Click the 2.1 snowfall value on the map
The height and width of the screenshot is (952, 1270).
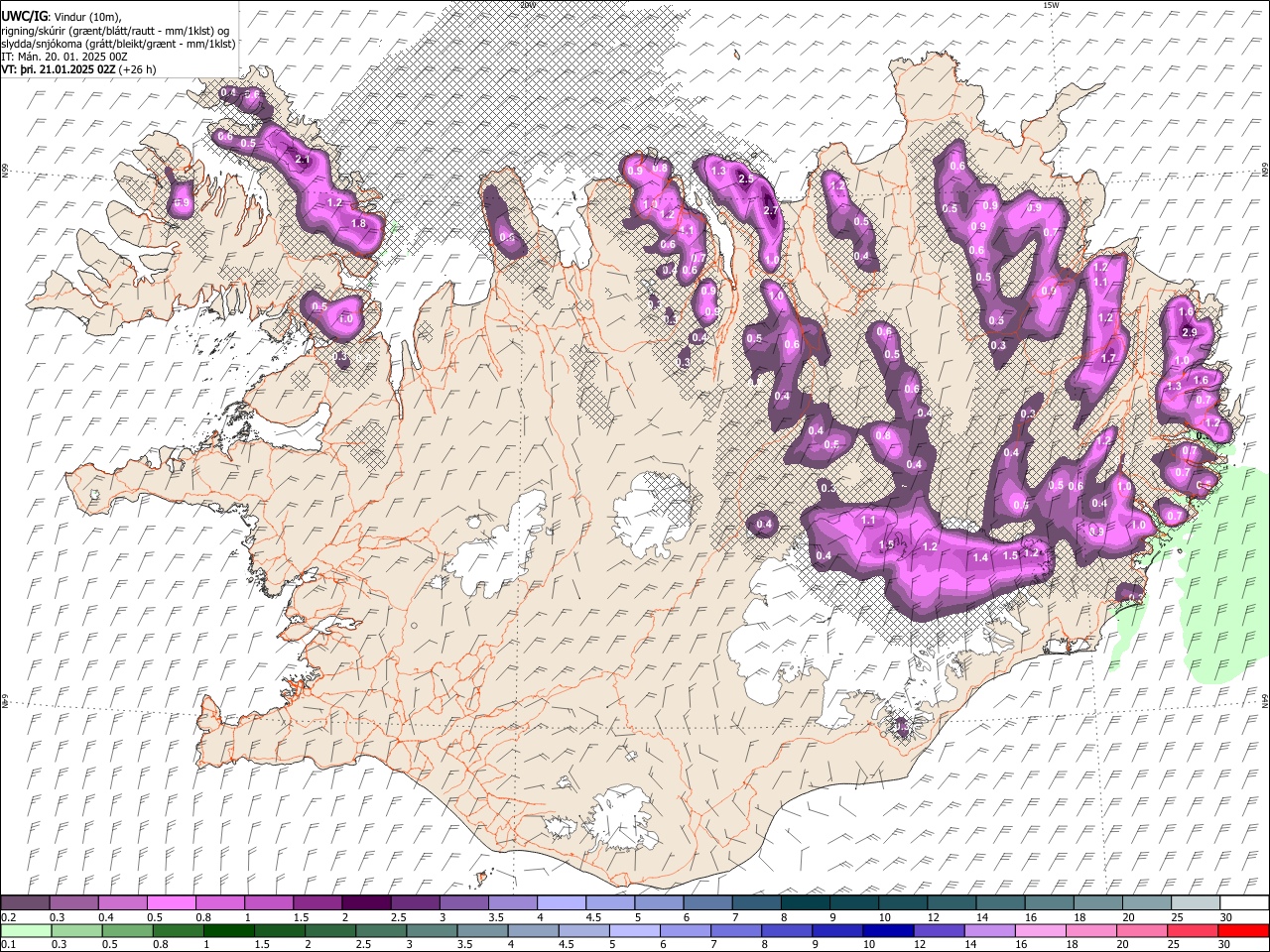coord(304,160)
